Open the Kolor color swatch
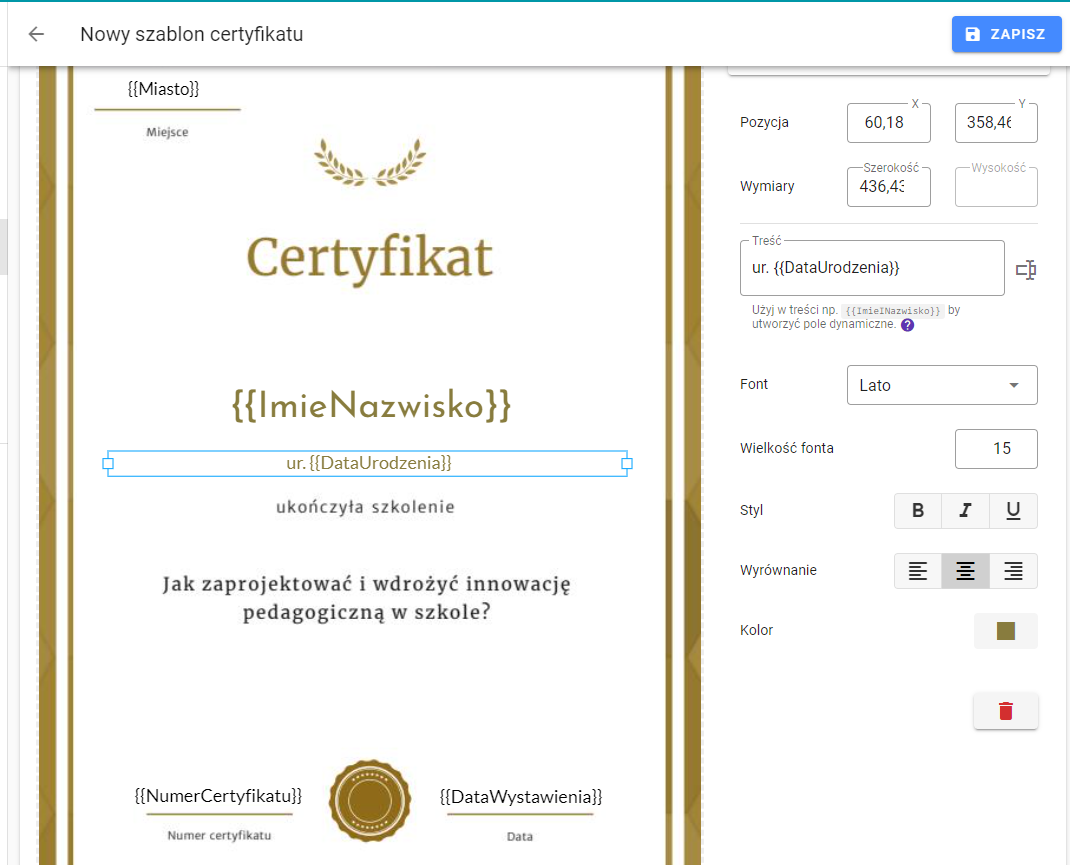Screen dimensions: 1070x865 pyautogui.click(x=1005, y=630)
